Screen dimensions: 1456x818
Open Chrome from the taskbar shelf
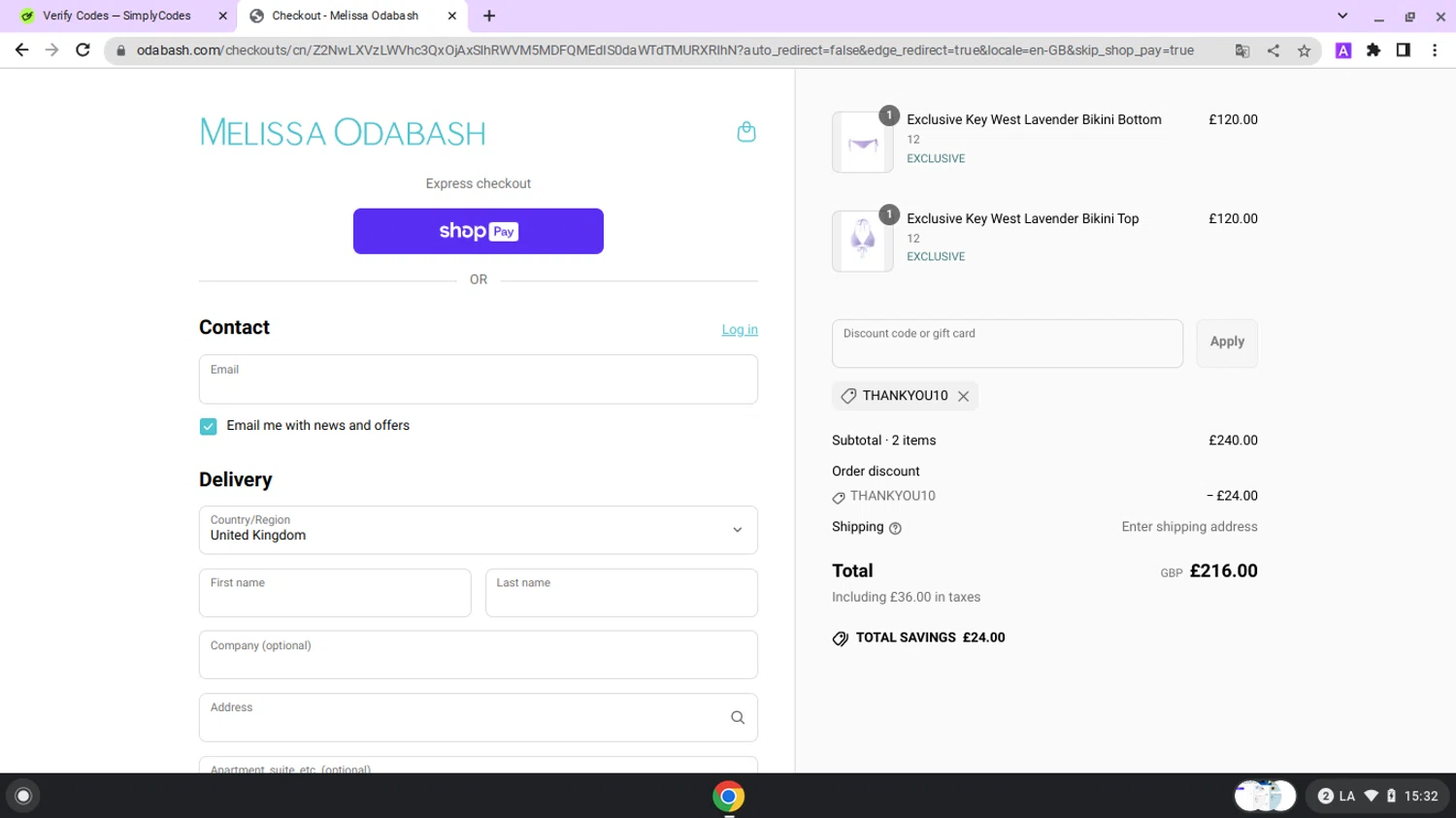[x=728, y=796]
